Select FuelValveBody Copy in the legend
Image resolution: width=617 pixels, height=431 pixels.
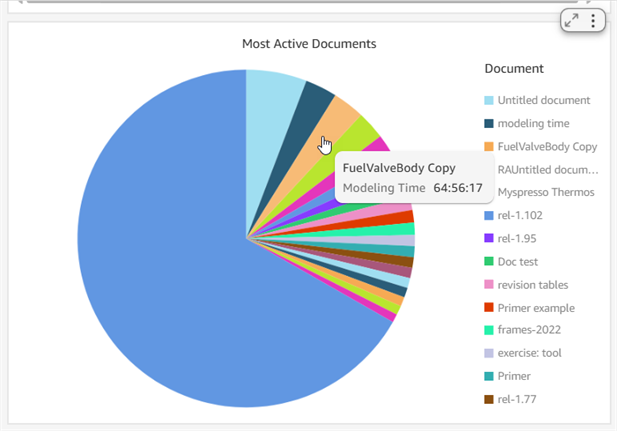tap(547, 147)
